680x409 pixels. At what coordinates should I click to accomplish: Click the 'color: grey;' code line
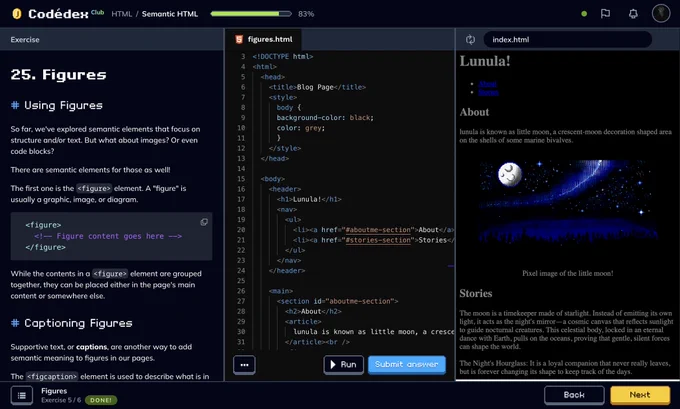coord(301,128)
